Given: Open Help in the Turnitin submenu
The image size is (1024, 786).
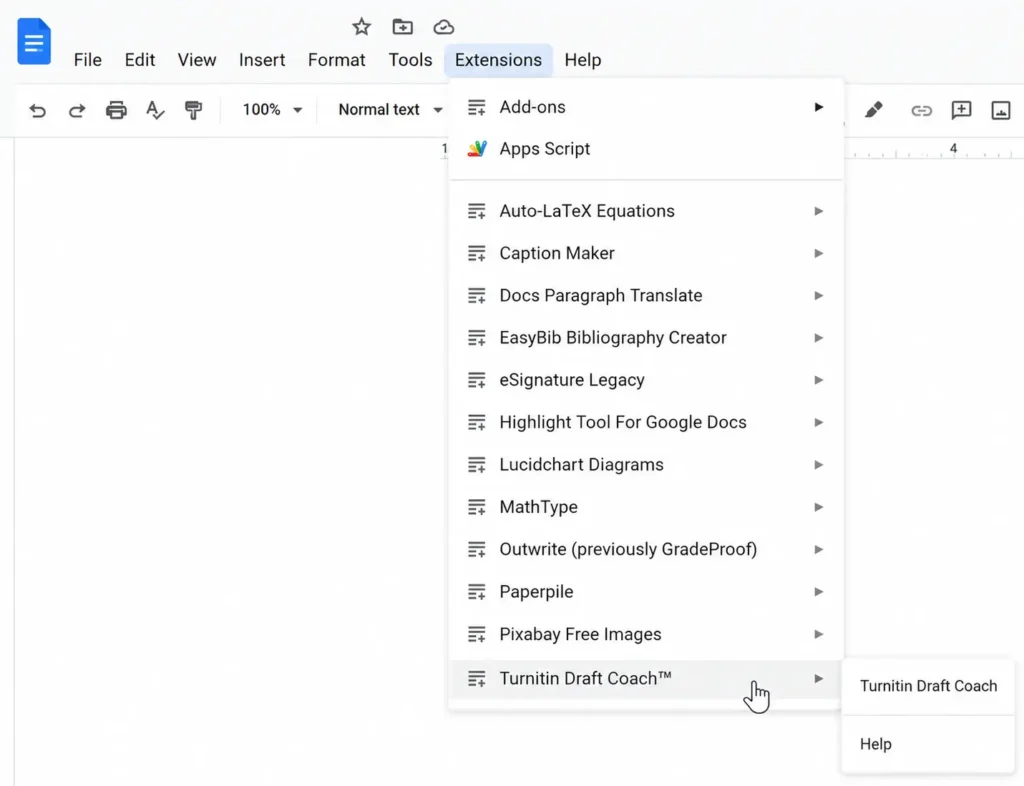Looking at the screenshot, I should 928,744.
